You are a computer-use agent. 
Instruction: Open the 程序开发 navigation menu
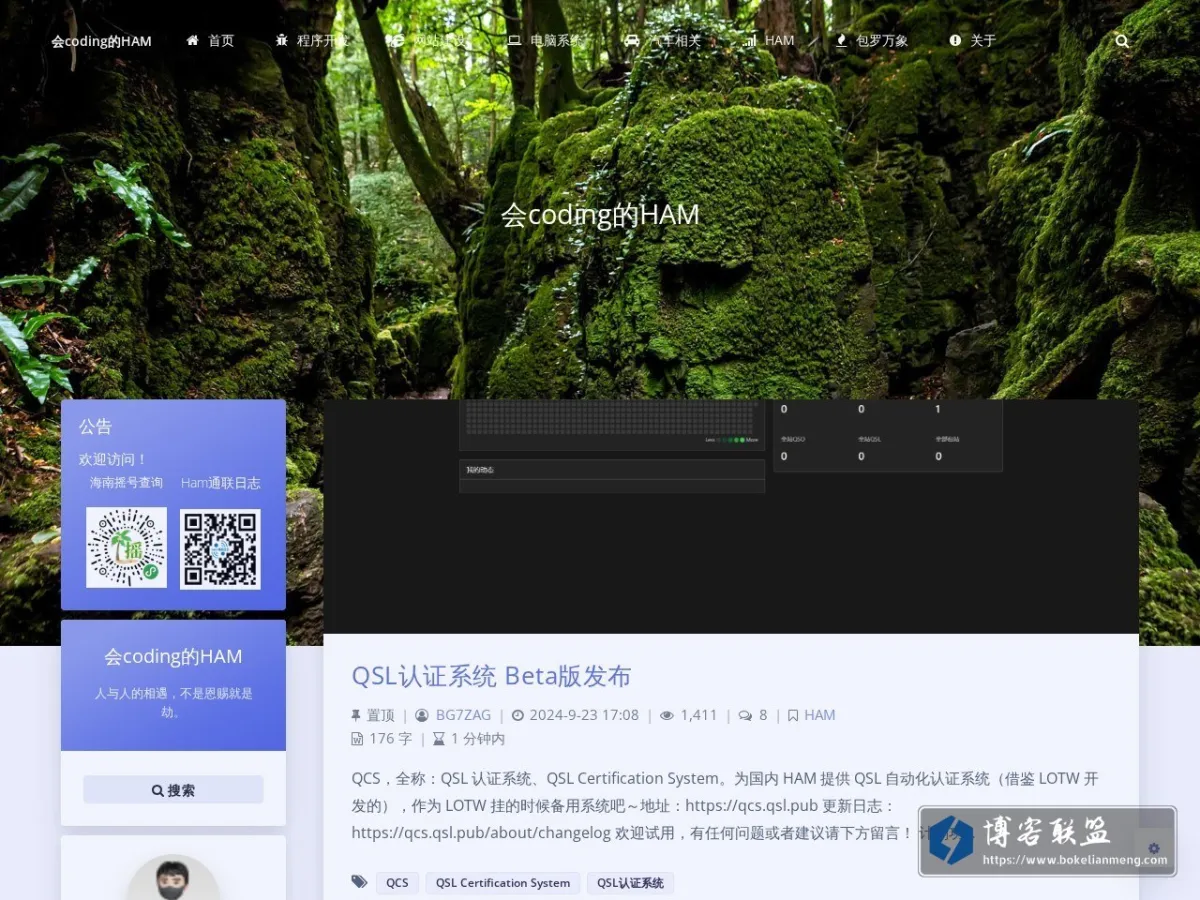[312, 41]
